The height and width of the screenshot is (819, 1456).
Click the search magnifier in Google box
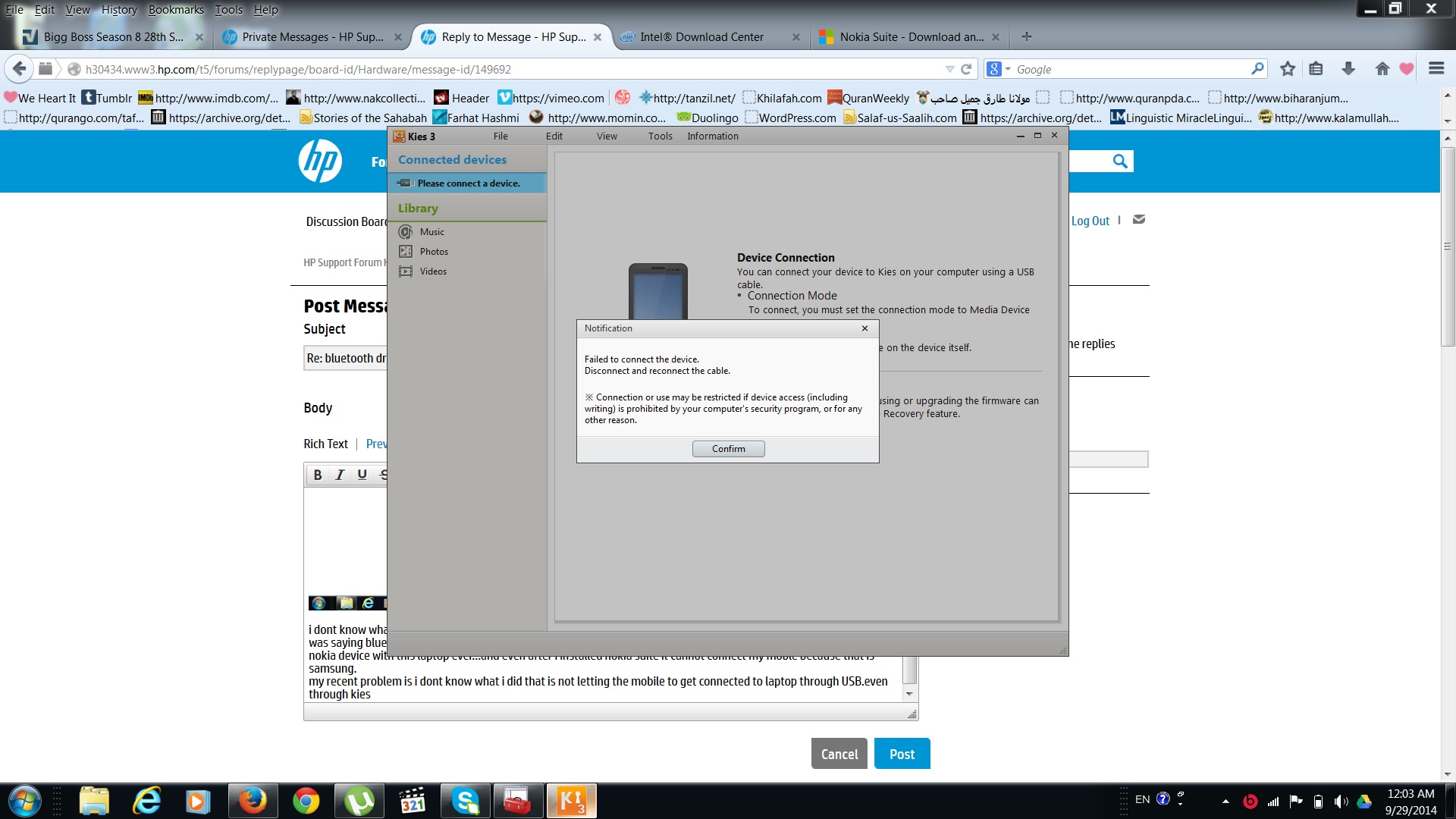(1257, 69)
